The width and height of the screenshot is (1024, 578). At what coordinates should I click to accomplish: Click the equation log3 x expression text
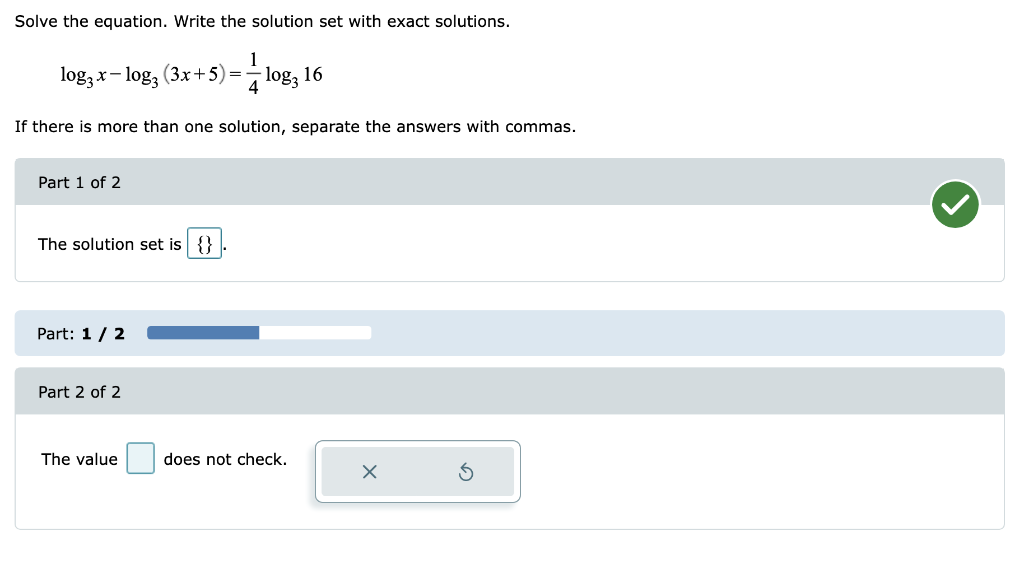[80, 74]
